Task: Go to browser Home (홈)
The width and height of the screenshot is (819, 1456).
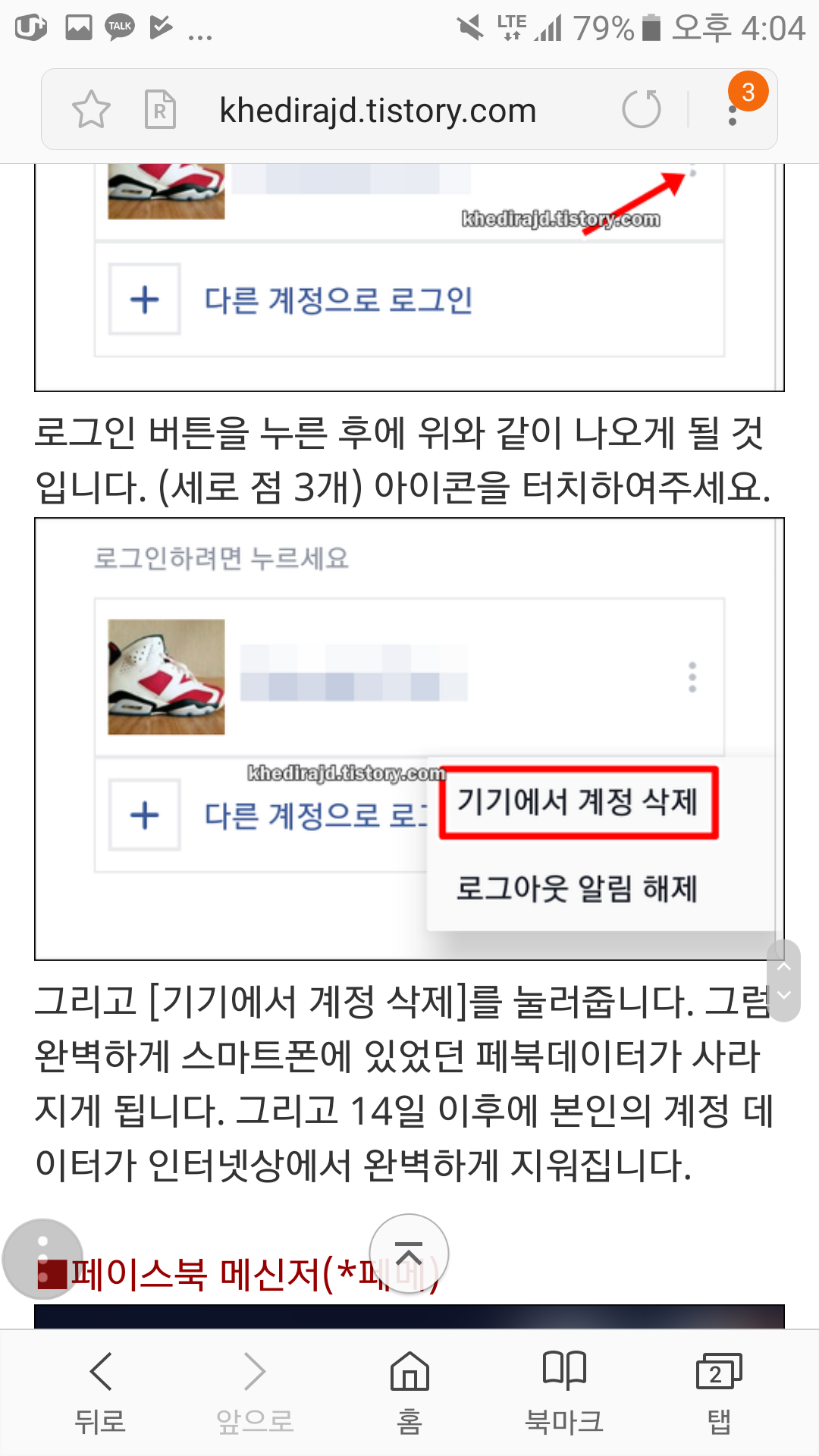Action: (409, 1392)
